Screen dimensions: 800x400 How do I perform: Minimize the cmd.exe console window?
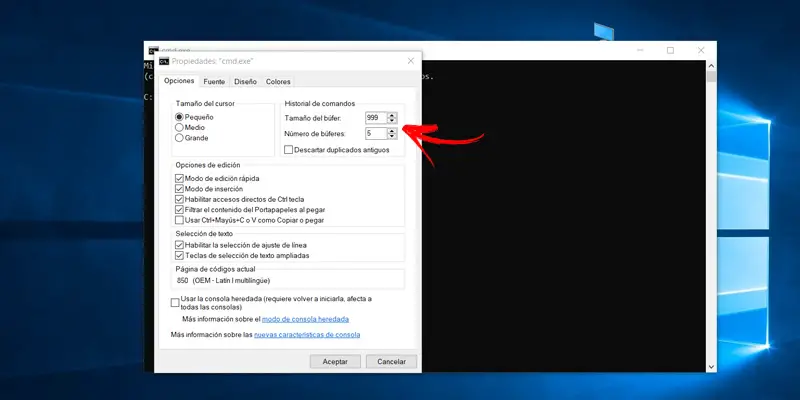click(x=640, y=50)
